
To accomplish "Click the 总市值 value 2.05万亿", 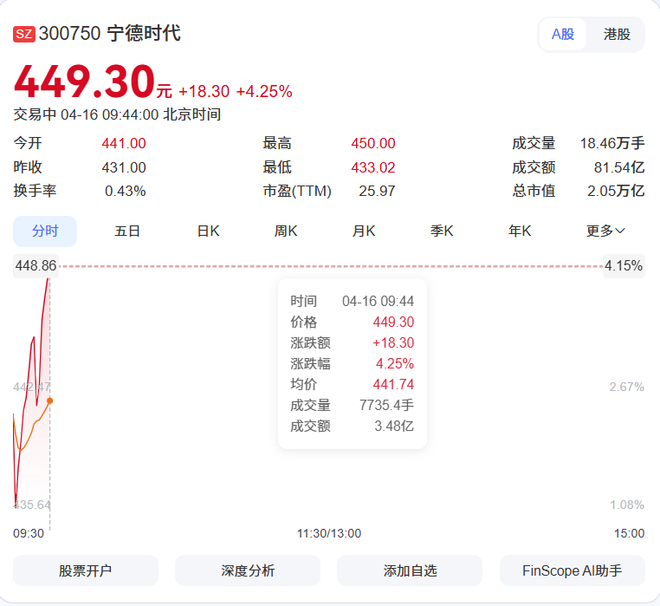I will pos(616,191).
